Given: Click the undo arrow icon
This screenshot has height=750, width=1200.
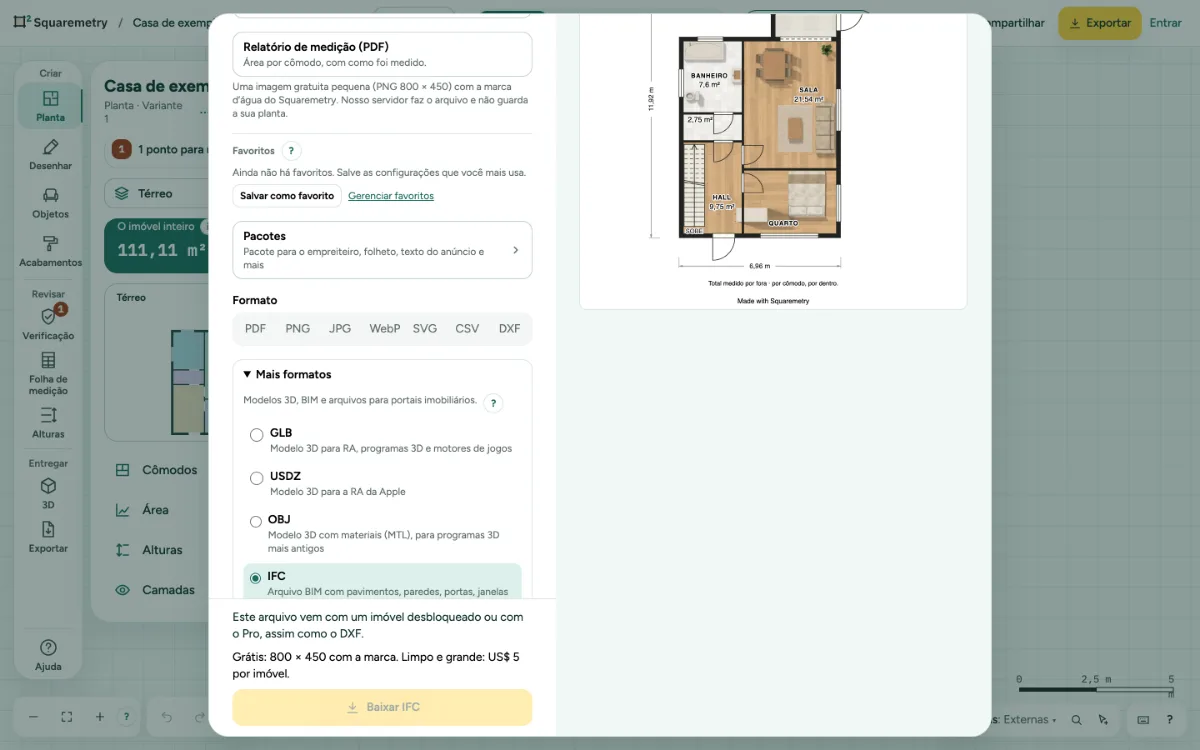Looking at the screenshot, I should tap(167, 717).
